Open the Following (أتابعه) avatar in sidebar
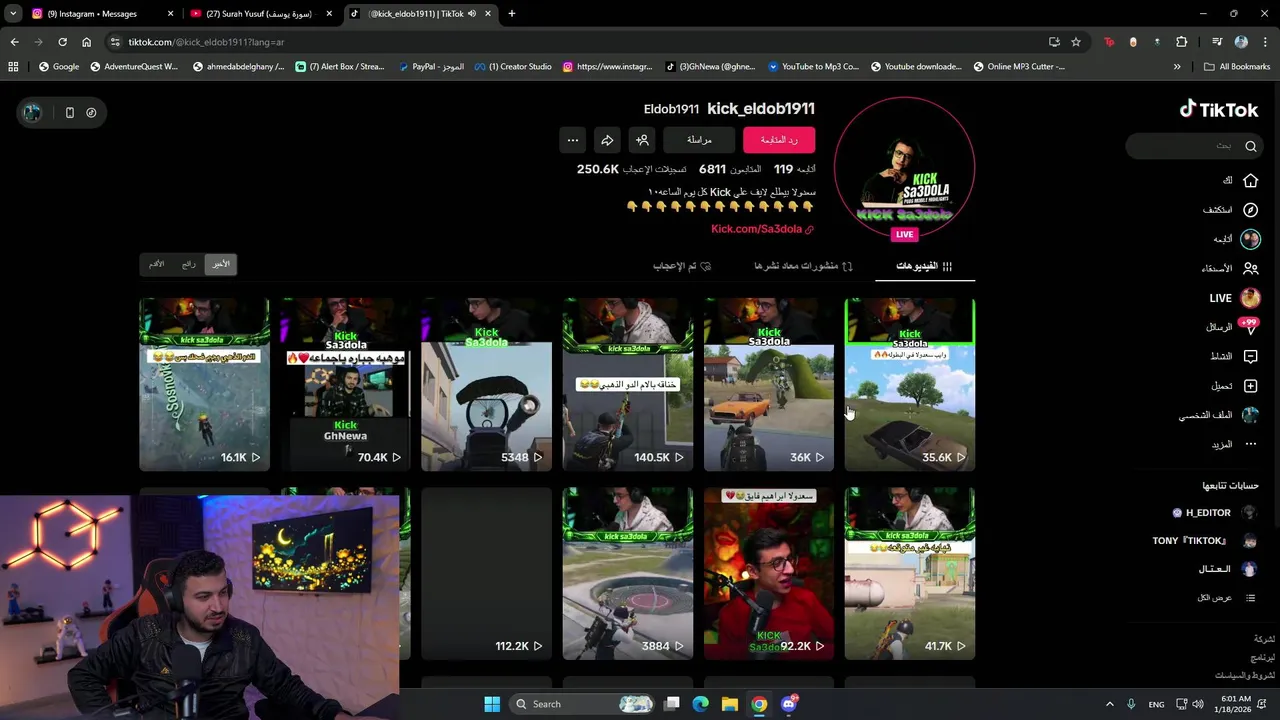 (1250, 239)
